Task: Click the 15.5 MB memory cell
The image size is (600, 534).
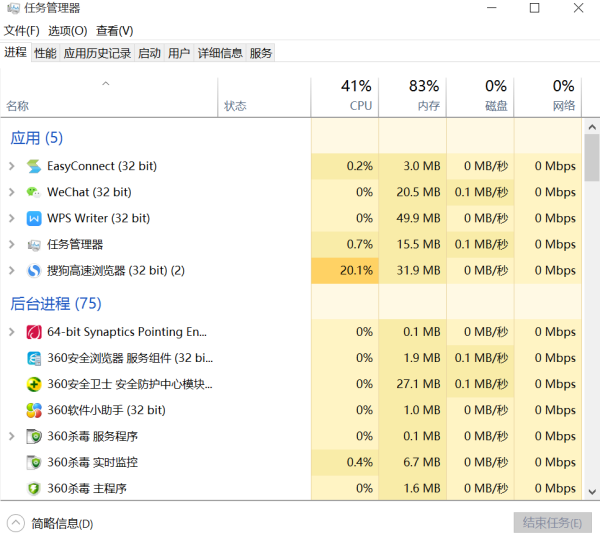Action: pos(412,244)
